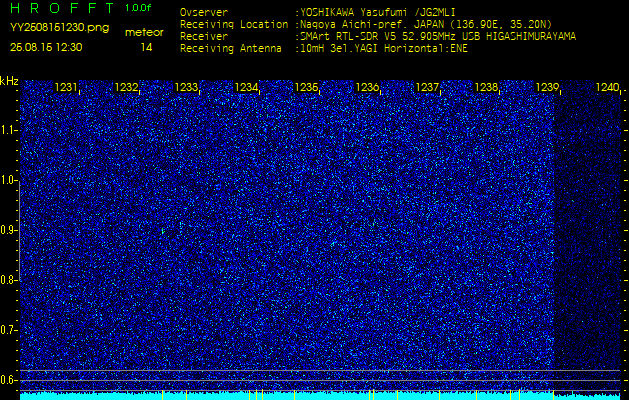The height and width of the screenshot is (400, 629).
Task: Click the Receiving Location label
Action: coord(234,24)
